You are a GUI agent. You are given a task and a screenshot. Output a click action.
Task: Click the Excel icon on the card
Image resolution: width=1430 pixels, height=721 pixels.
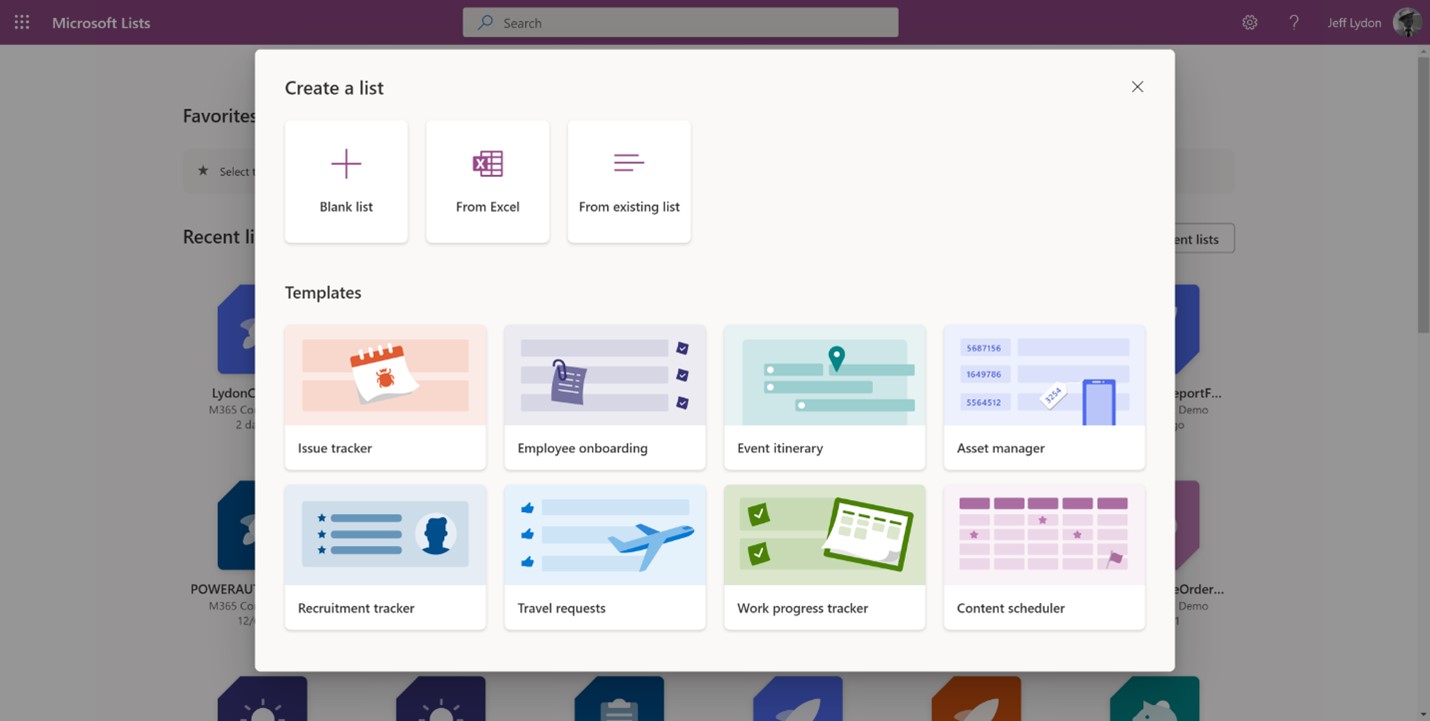(488, 163)
